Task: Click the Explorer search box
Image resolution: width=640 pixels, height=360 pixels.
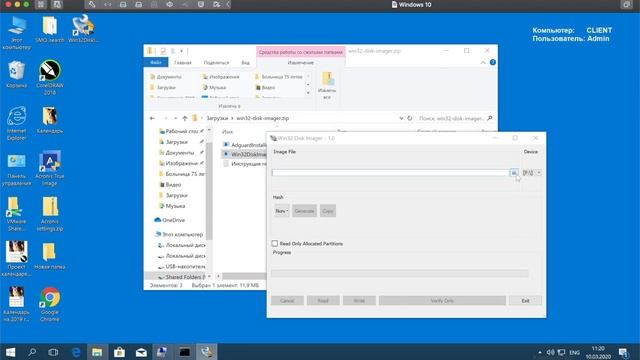Action: [x=455, y=118]
